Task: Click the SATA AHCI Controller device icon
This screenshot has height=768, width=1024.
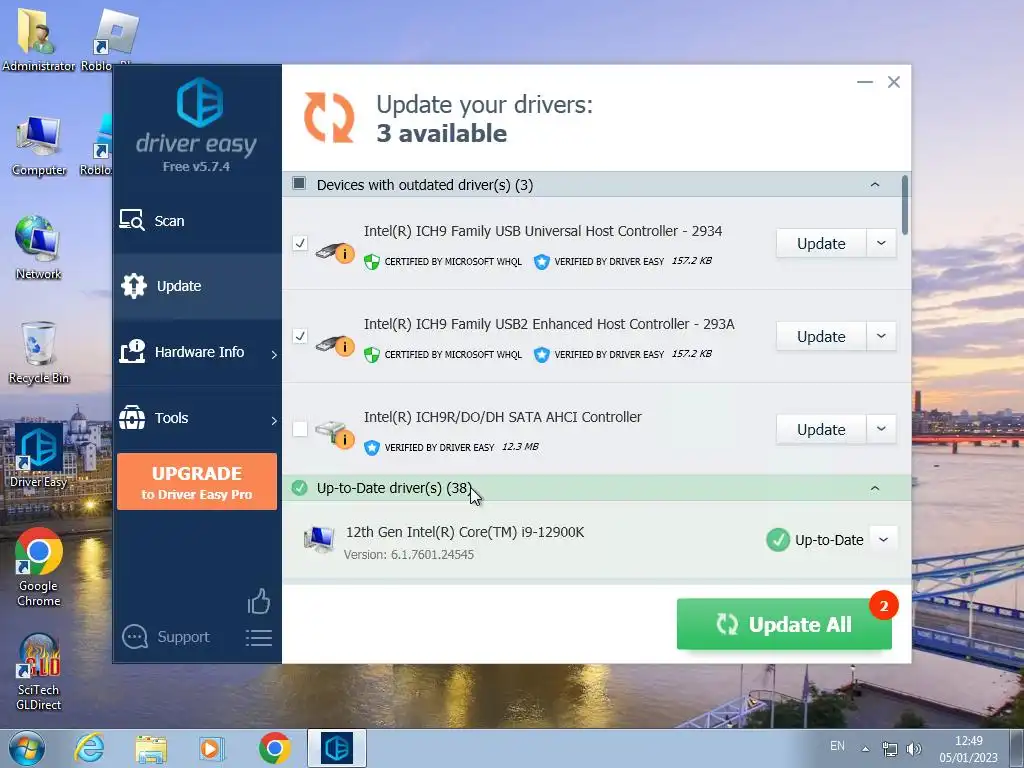Action: click(334, 435)
